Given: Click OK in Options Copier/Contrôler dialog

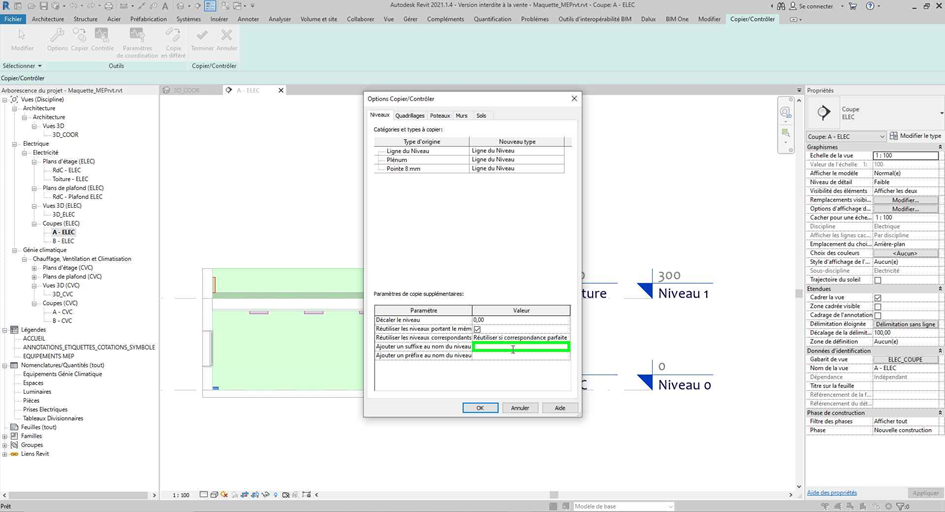Looking at the screenshot, I should tap(480, 408).
